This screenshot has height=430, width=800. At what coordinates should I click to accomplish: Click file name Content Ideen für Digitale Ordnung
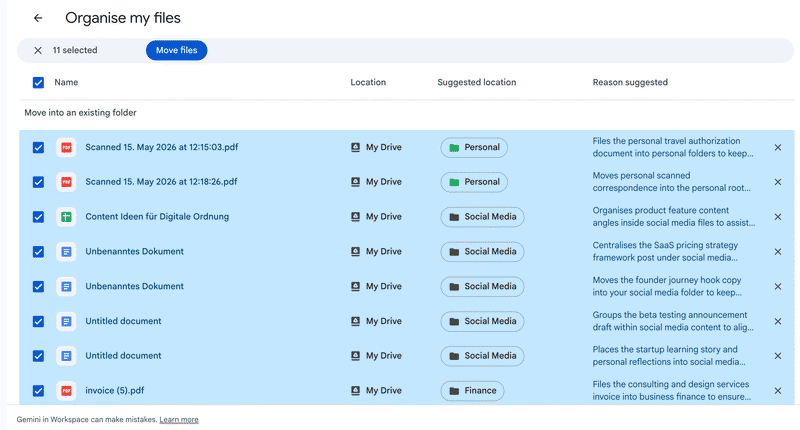(157, 217)
